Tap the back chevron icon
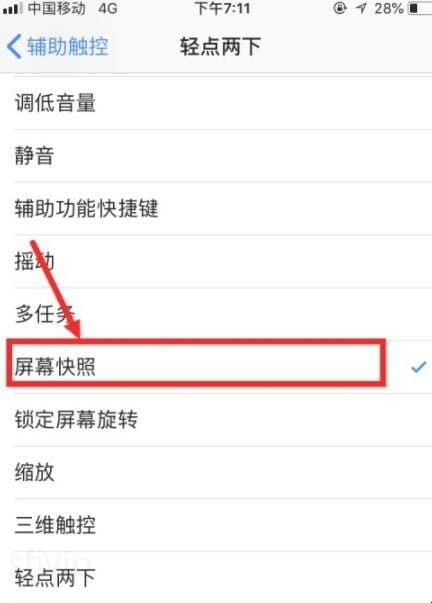The image size is (432, 603). pyautogui.click(x=14, y=46)
